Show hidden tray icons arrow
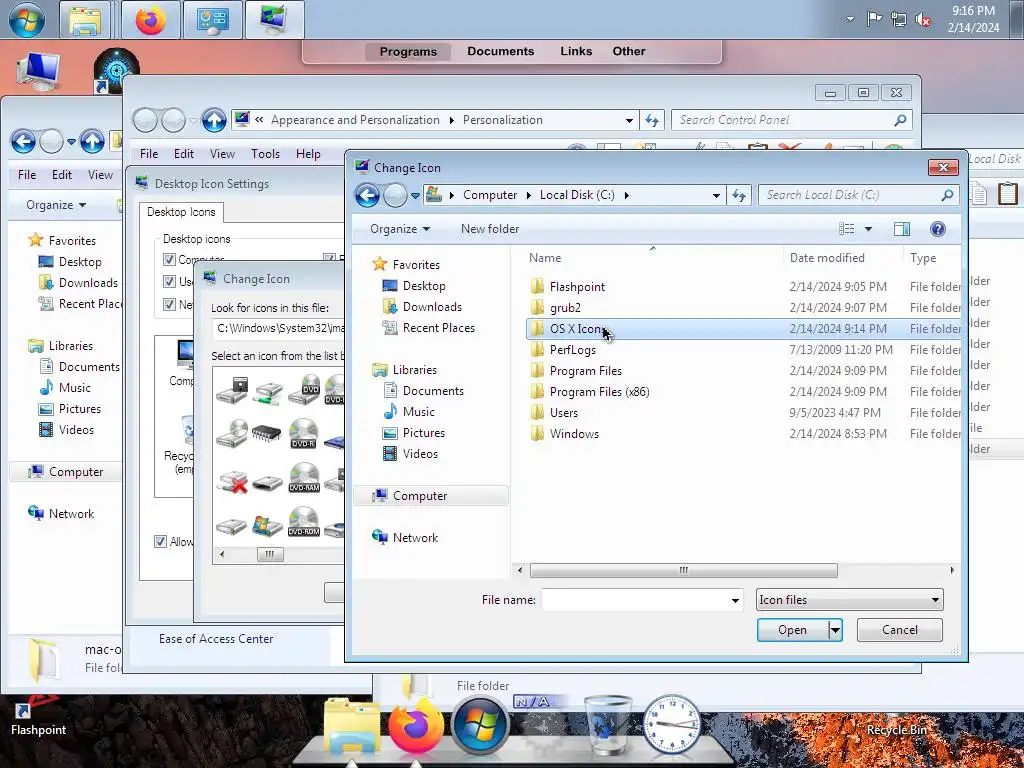Image resolution: width=1024 pixels, height=768 pixels. pos(850,20)
